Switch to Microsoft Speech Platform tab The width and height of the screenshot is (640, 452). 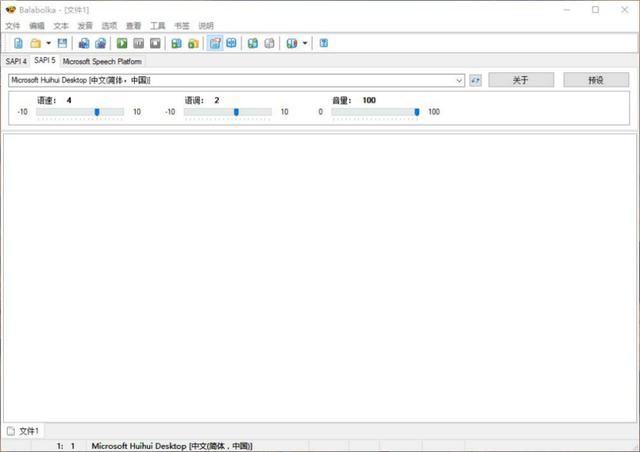pos(102,61)
